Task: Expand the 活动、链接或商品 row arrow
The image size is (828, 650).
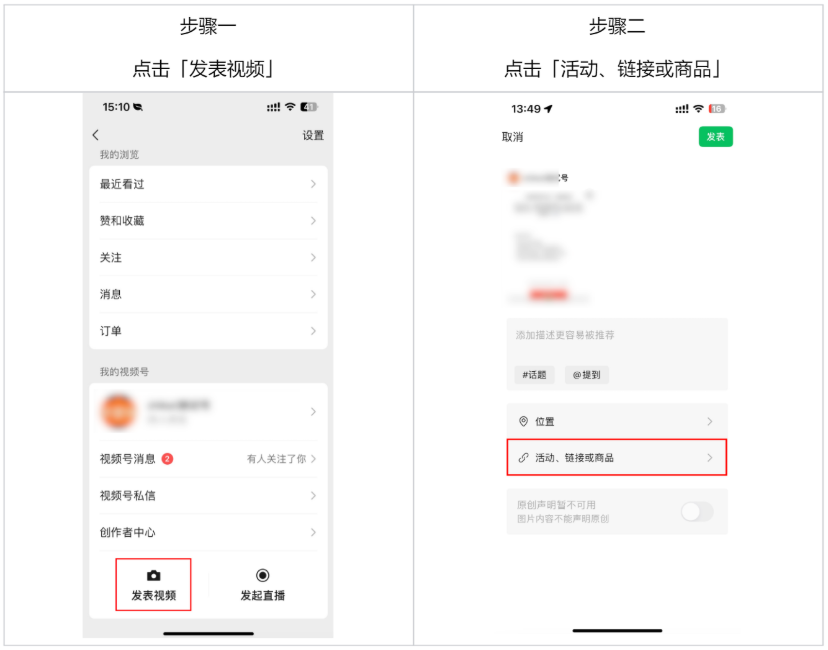Action: tap(710, 458)
